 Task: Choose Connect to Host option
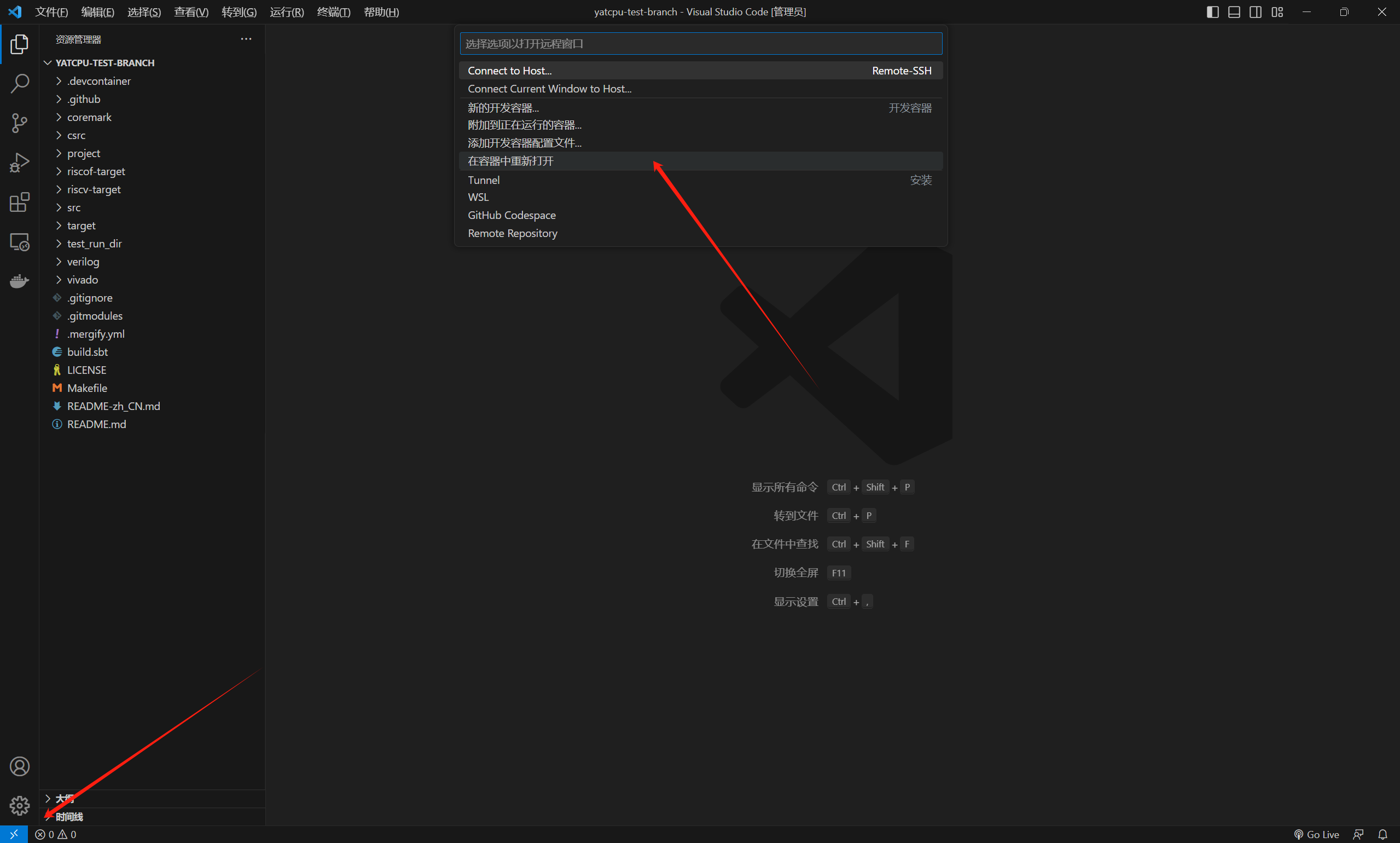(509, 71)
